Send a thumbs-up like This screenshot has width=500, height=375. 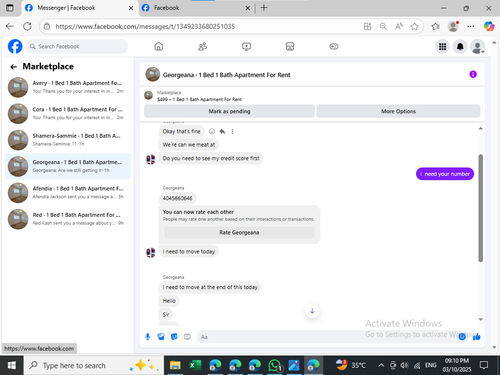pos(477,337)
